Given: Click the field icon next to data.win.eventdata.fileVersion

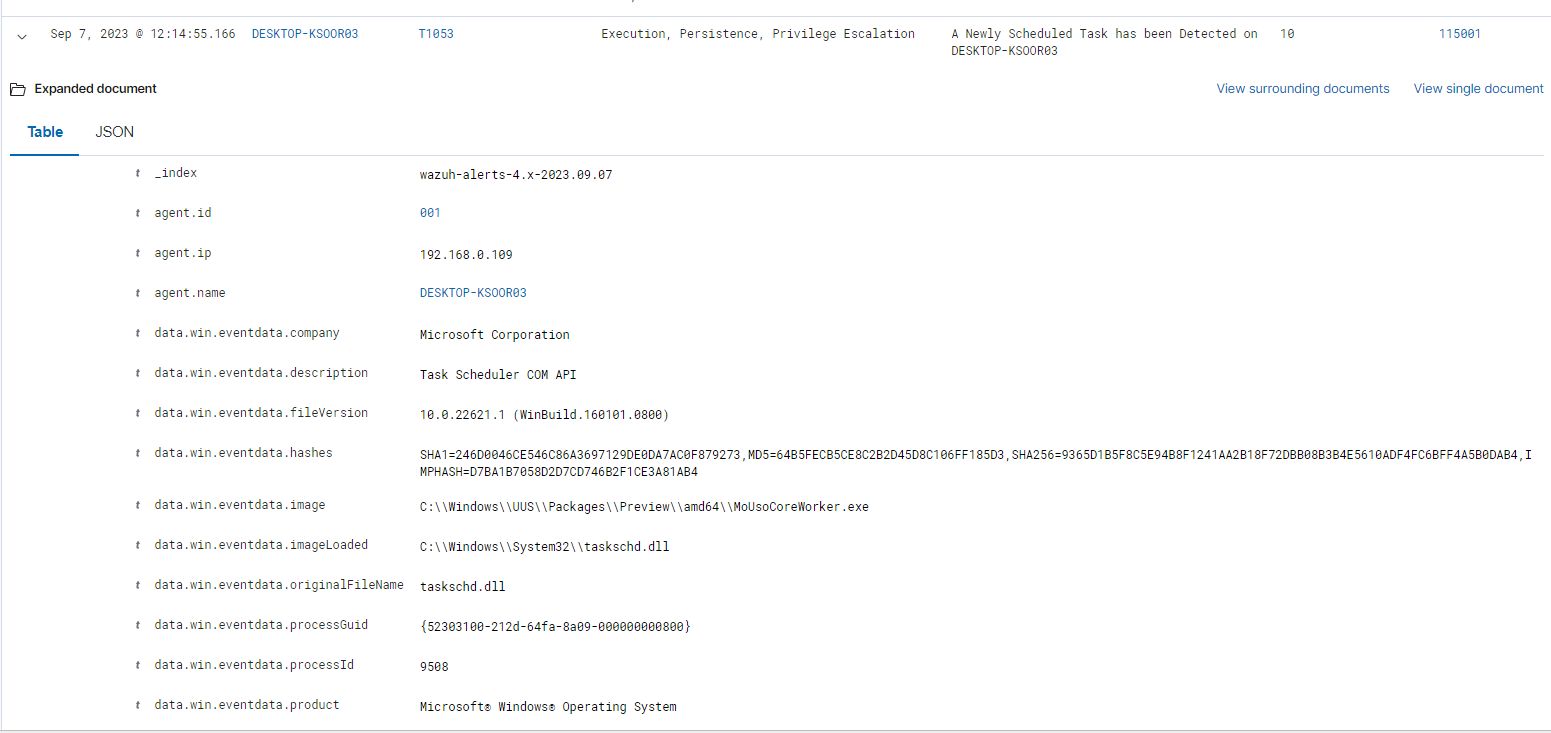Looking at the screenshot, I should [137, 412].
